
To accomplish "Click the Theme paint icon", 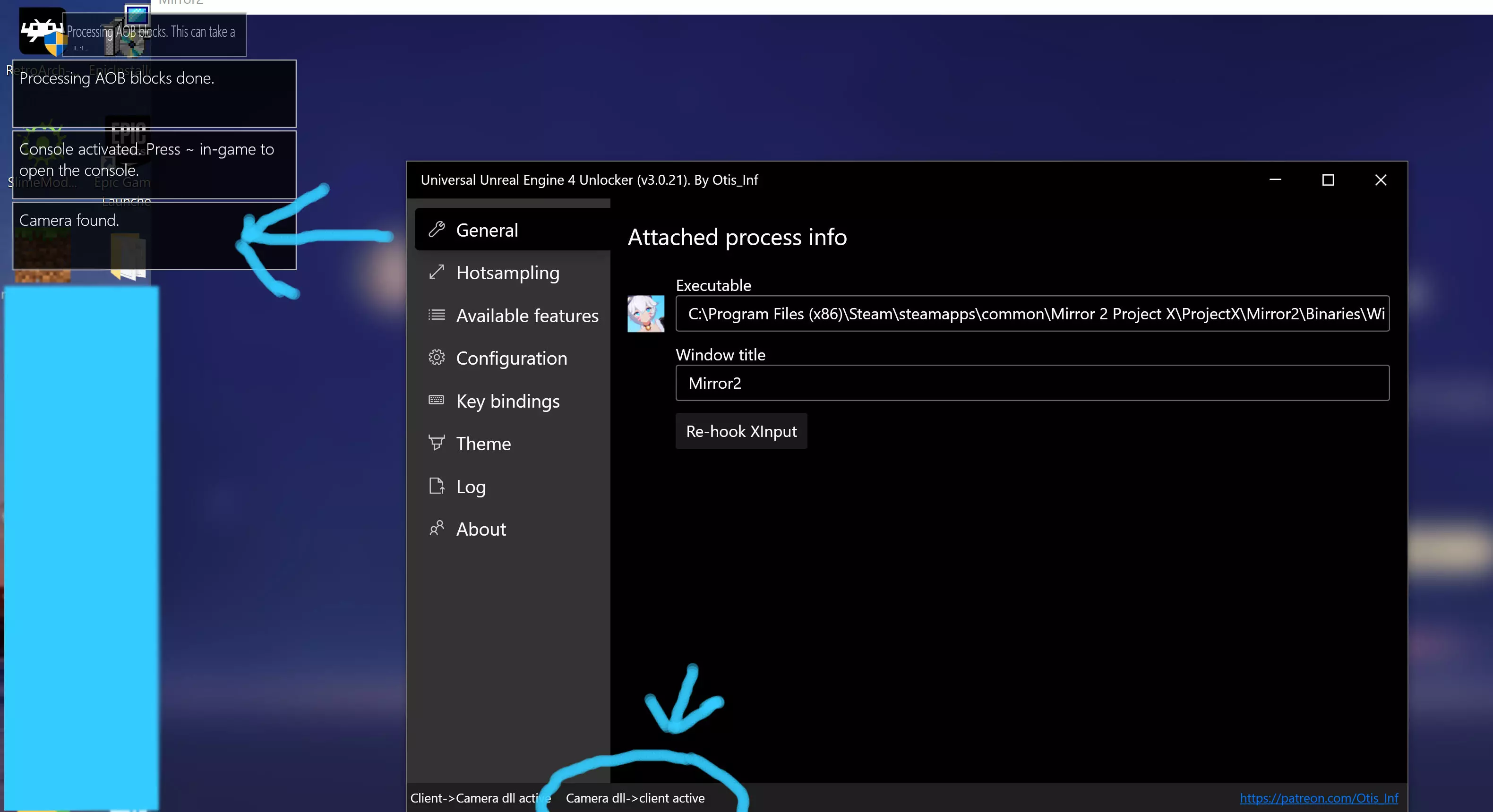I will tap(437, 443).
